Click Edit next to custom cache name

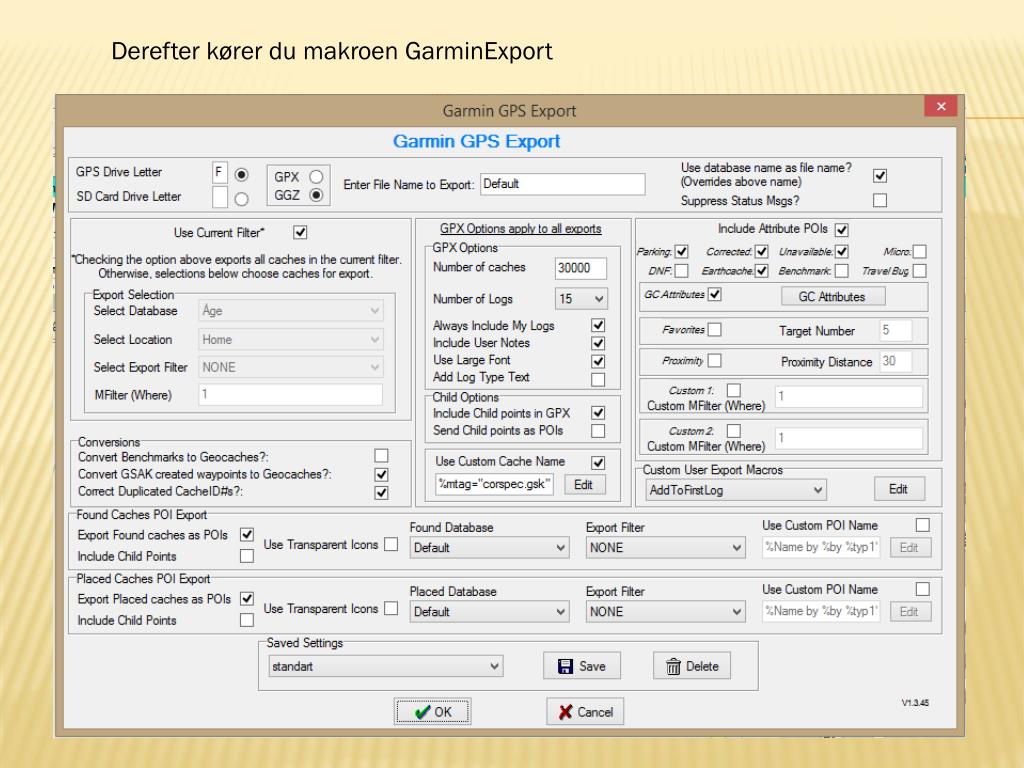[583, 485]
